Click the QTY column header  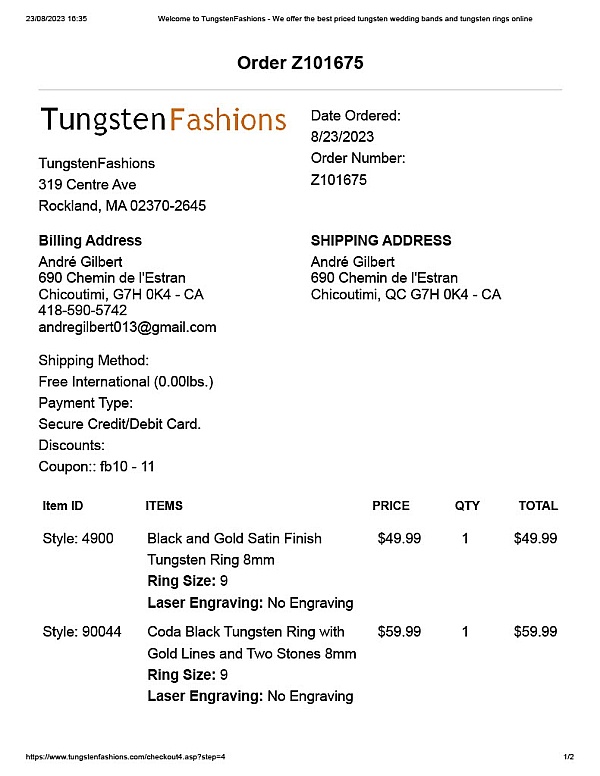pos(467,506)
